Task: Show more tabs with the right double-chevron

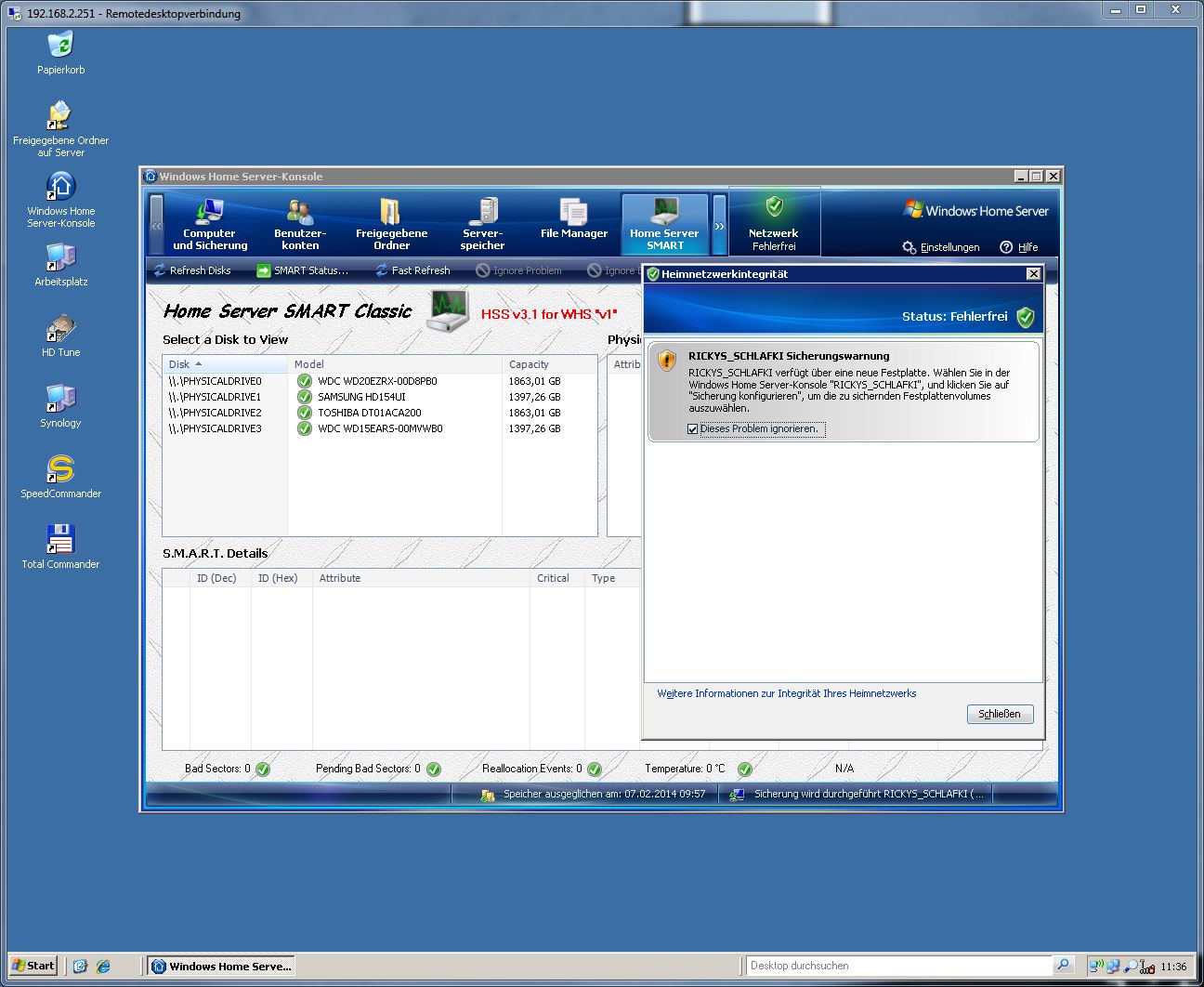Action: [x=719, y=225]
